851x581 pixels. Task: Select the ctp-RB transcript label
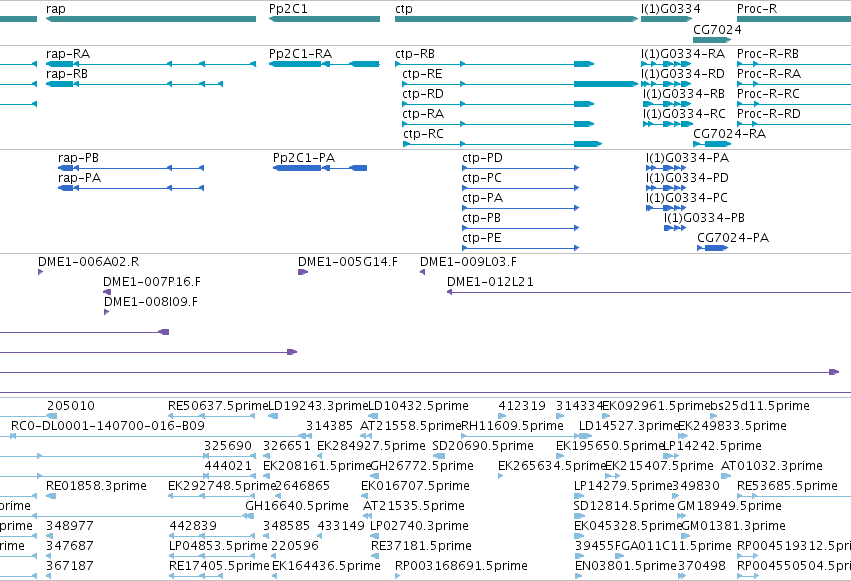click(415, 54)
